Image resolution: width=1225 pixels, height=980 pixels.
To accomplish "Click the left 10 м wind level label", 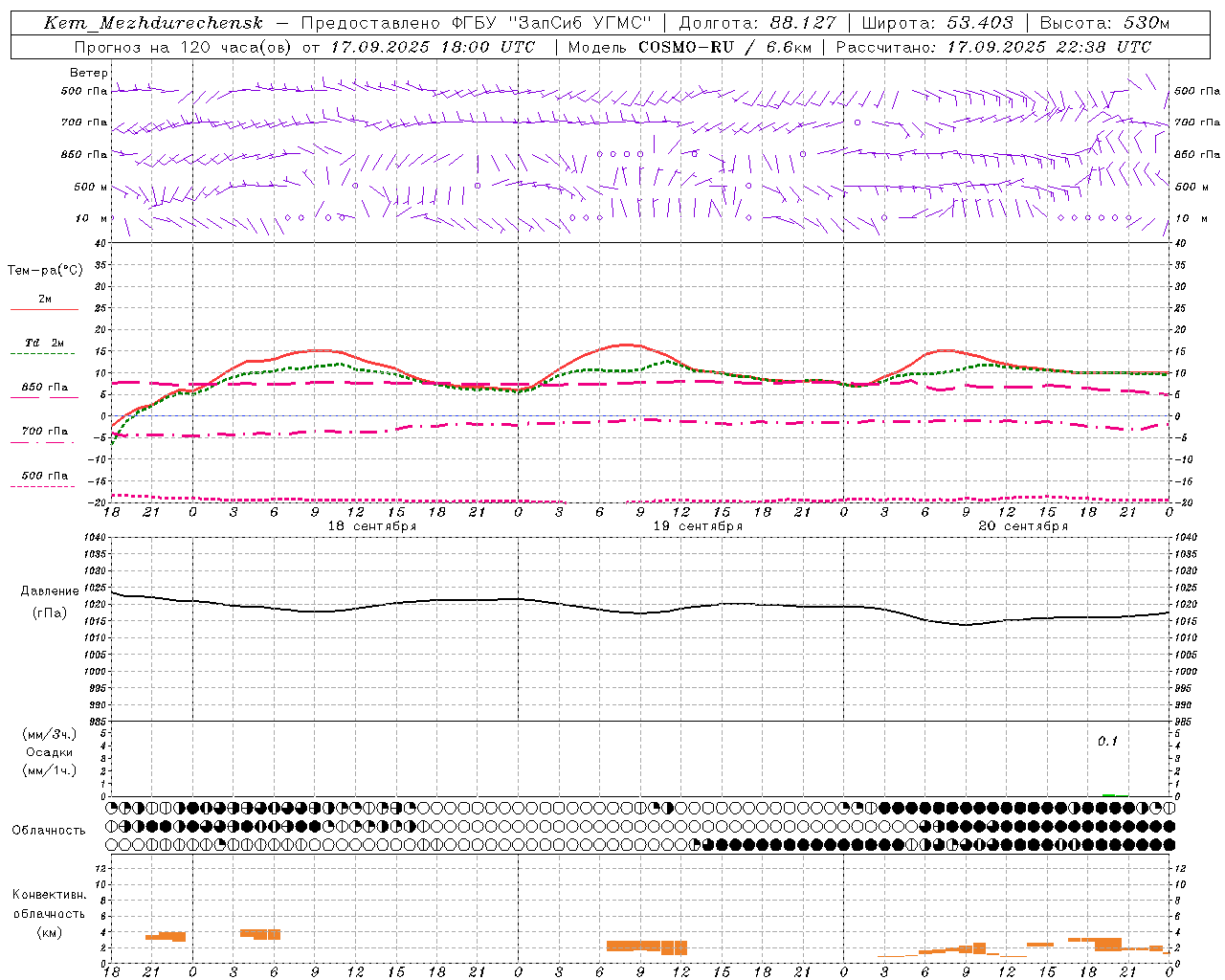I will pyautogui.click(x=92, y=218).
